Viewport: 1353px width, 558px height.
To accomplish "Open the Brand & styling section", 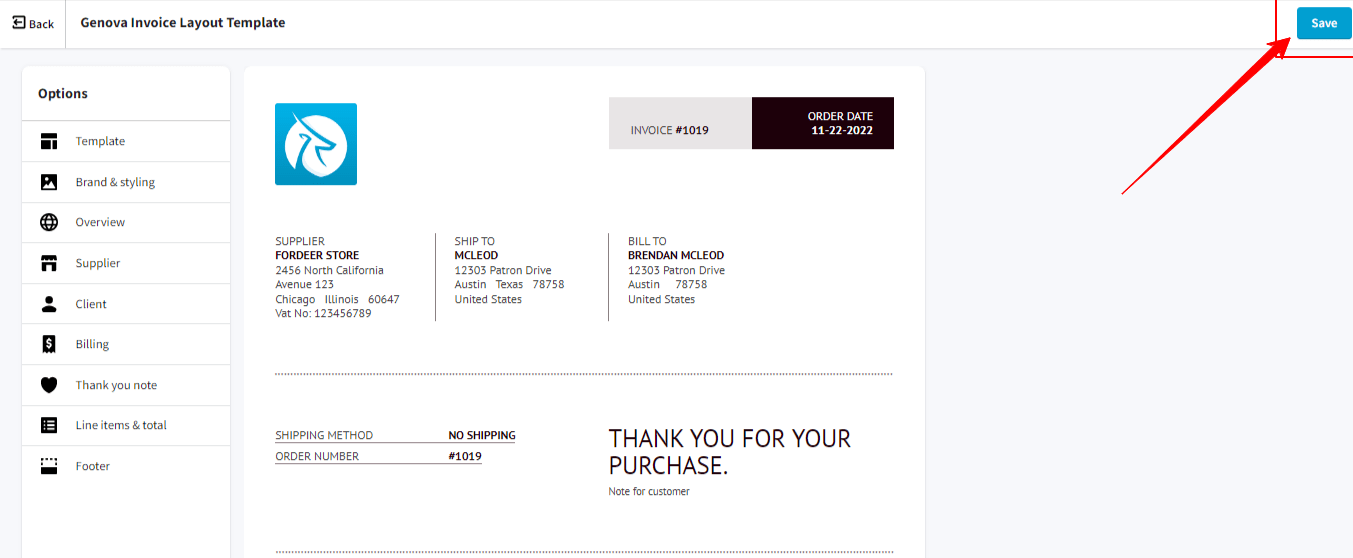I will point(126,182).
